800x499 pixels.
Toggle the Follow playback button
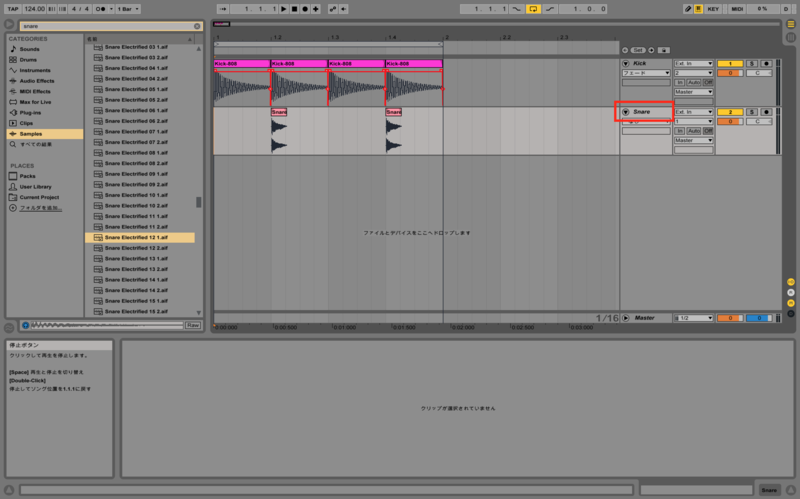tap(223, 9)
